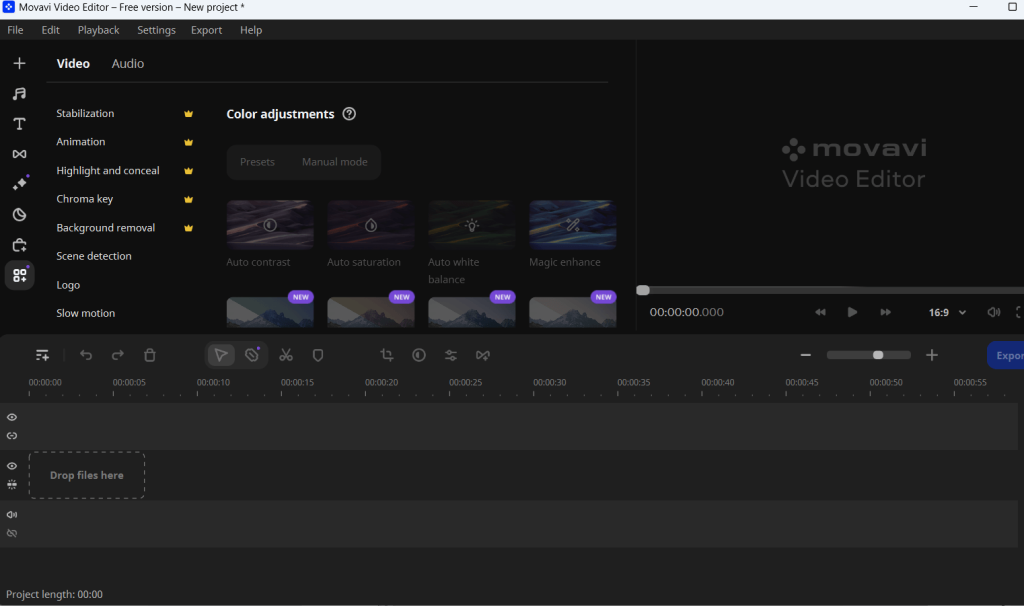This screenshot has height=606, width=1024.
Task: Redo the last action
Action: click(x=118, y=355)
